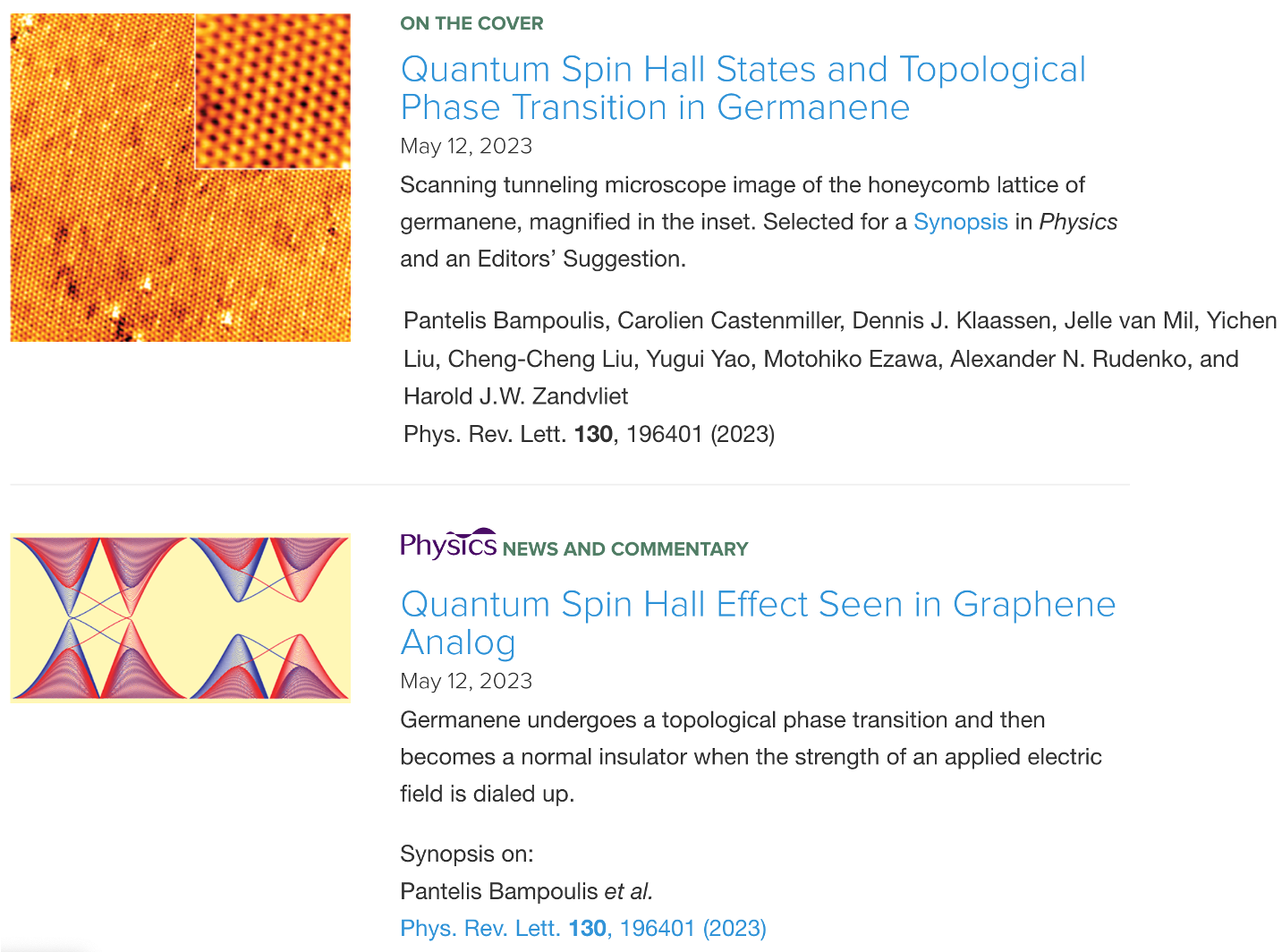Click the italic Physics word in description
Screen dimensions: 1282x952
click(1077, 222)
